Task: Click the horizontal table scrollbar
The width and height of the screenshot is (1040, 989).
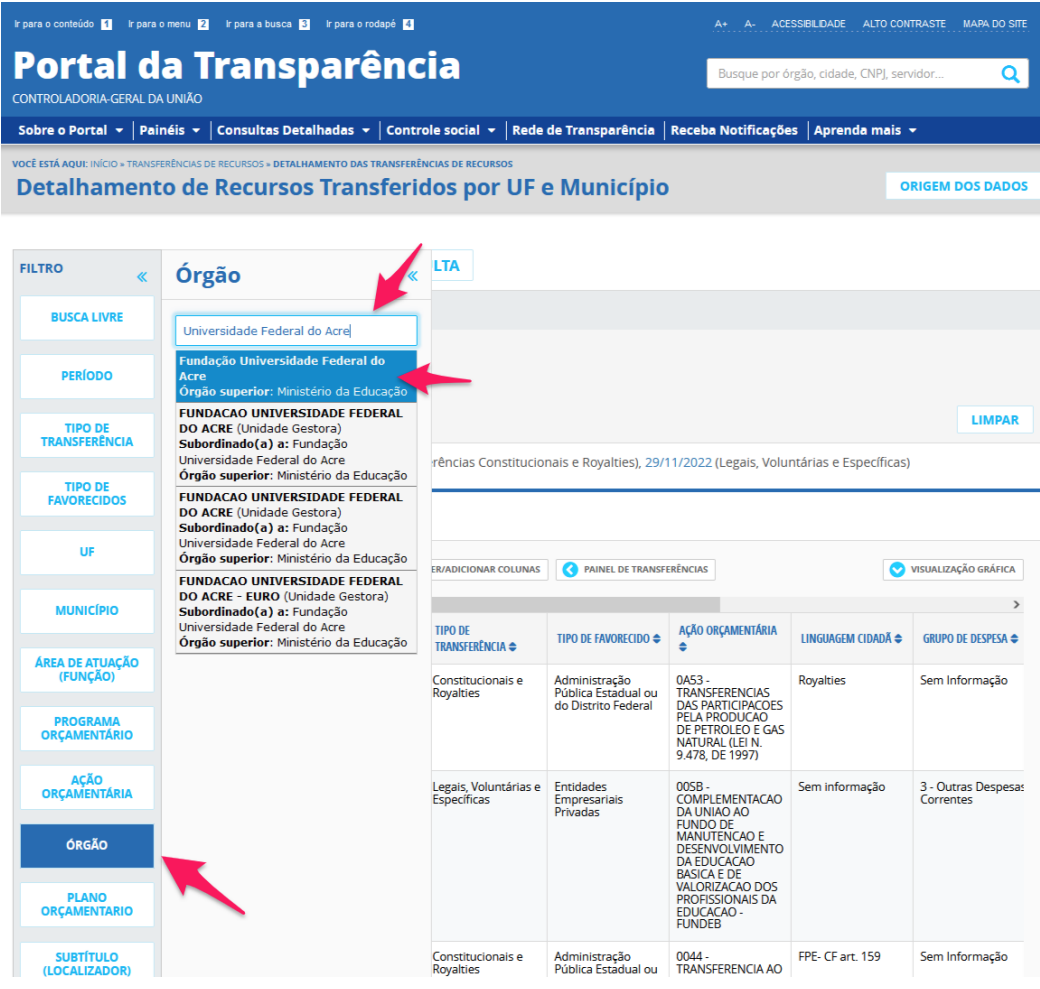Action: (575, 604)
